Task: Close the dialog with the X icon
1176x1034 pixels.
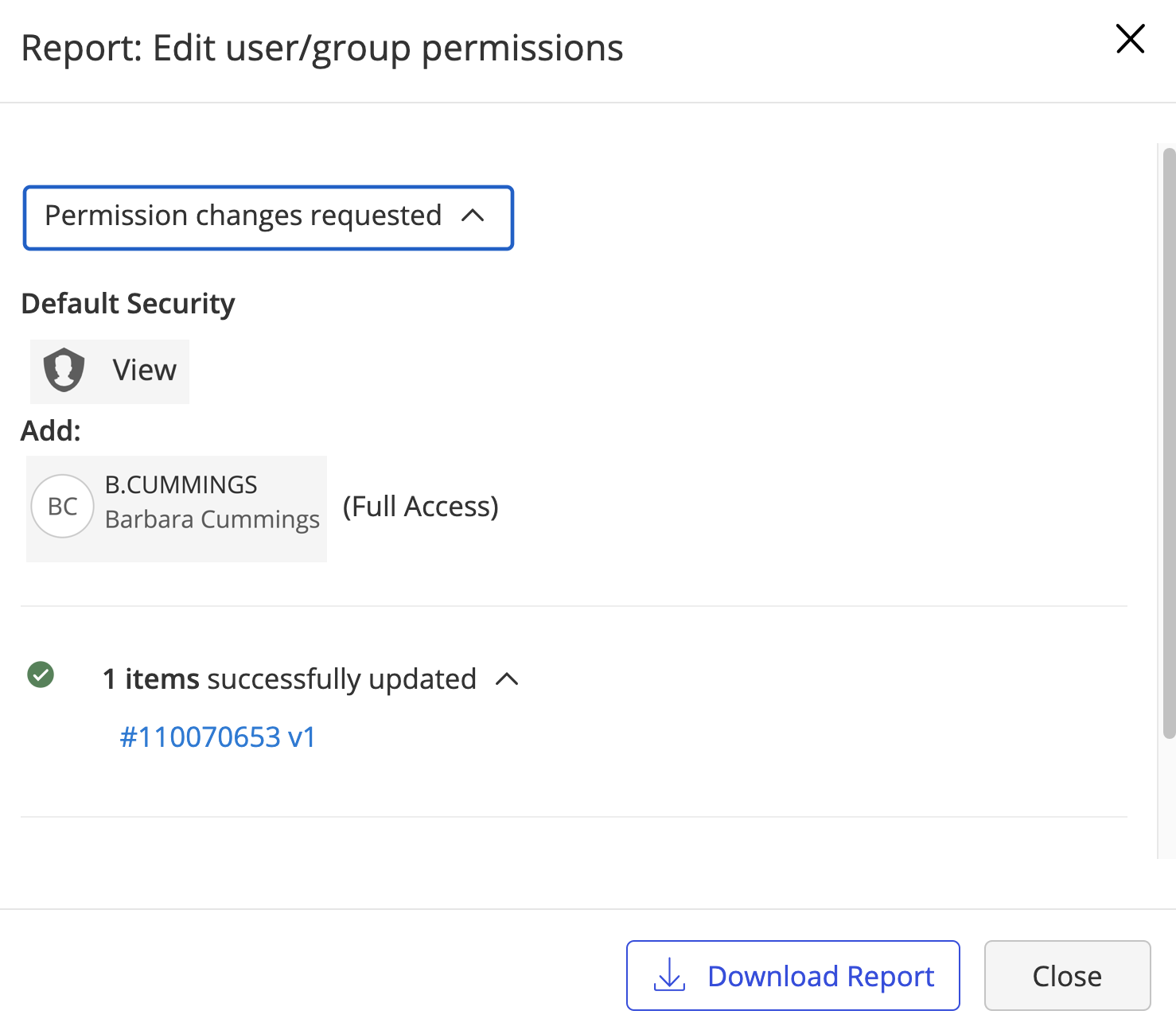Action: click(x=1130, y=39)
